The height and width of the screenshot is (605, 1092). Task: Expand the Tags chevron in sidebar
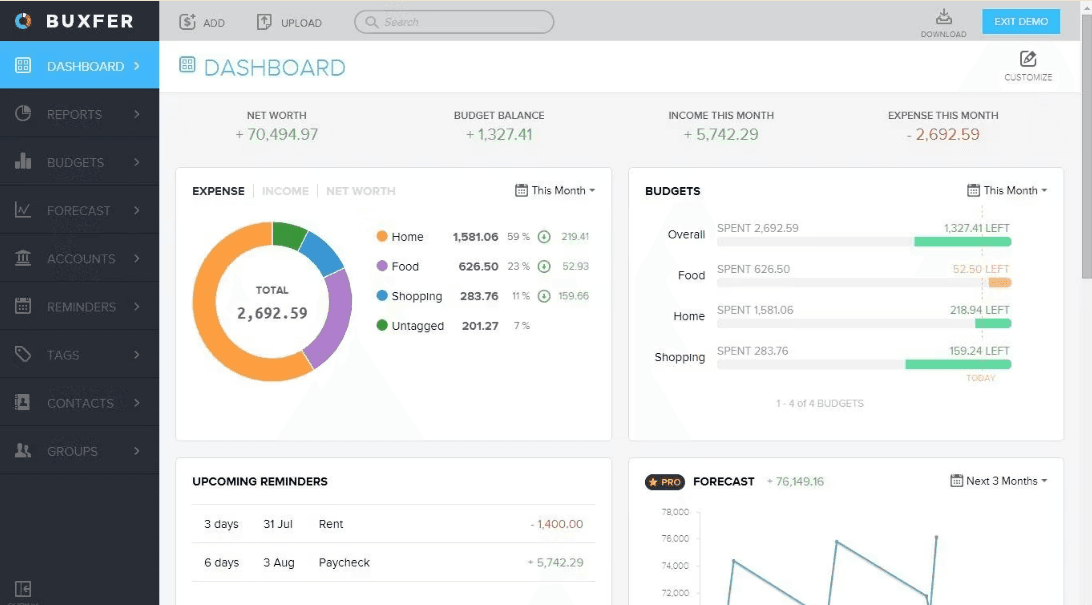[136, 354]
